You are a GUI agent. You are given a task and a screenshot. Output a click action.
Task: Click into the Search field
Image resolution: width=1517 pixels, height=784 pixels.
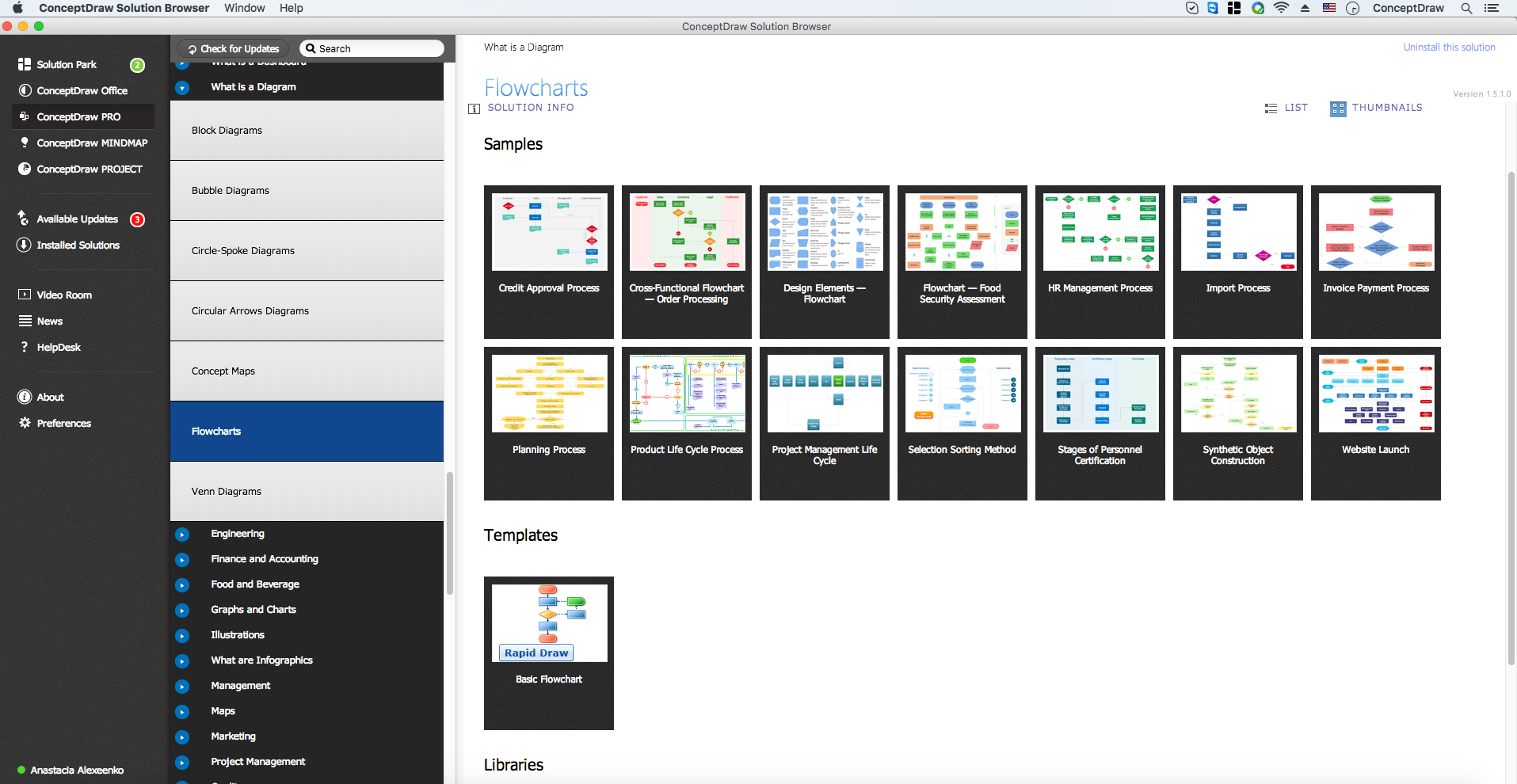point(372,48)
